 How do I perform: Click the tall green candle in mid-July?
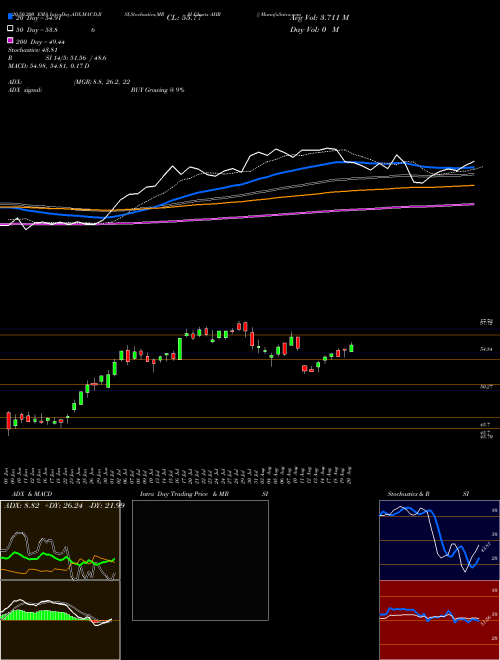pos(180,349)
